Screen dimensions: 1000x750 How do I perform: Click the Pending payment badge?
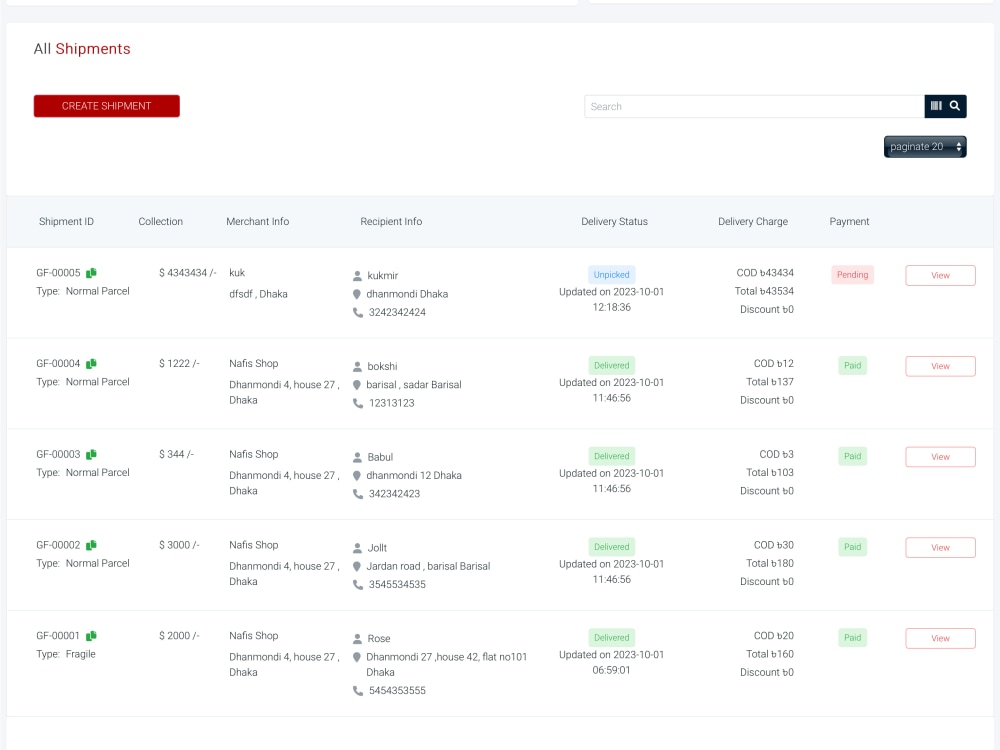(852, 275)
